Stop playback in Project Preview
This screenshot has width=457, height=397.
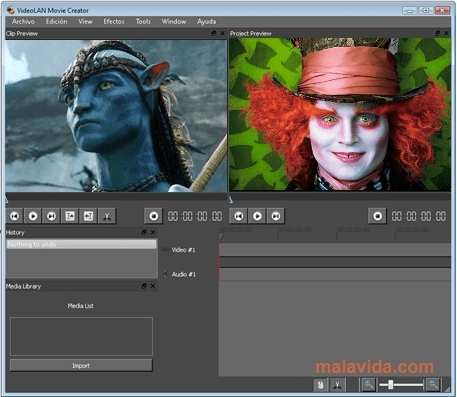pos(377,216)
